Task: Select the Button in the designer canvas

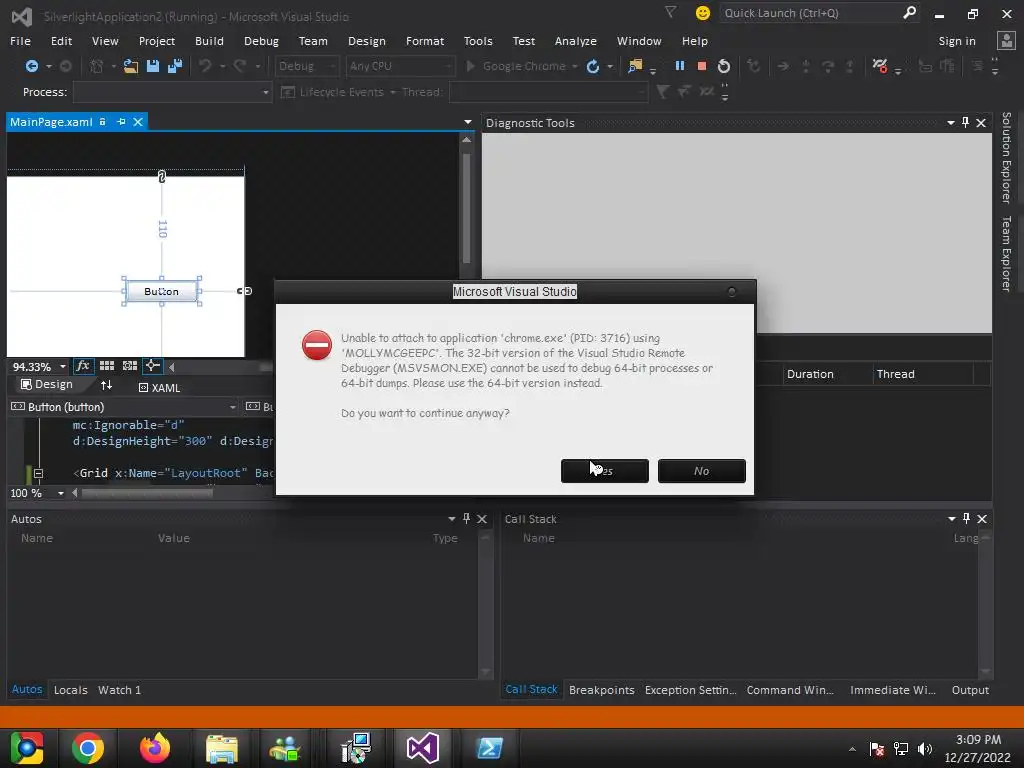Action: point(161,291)
